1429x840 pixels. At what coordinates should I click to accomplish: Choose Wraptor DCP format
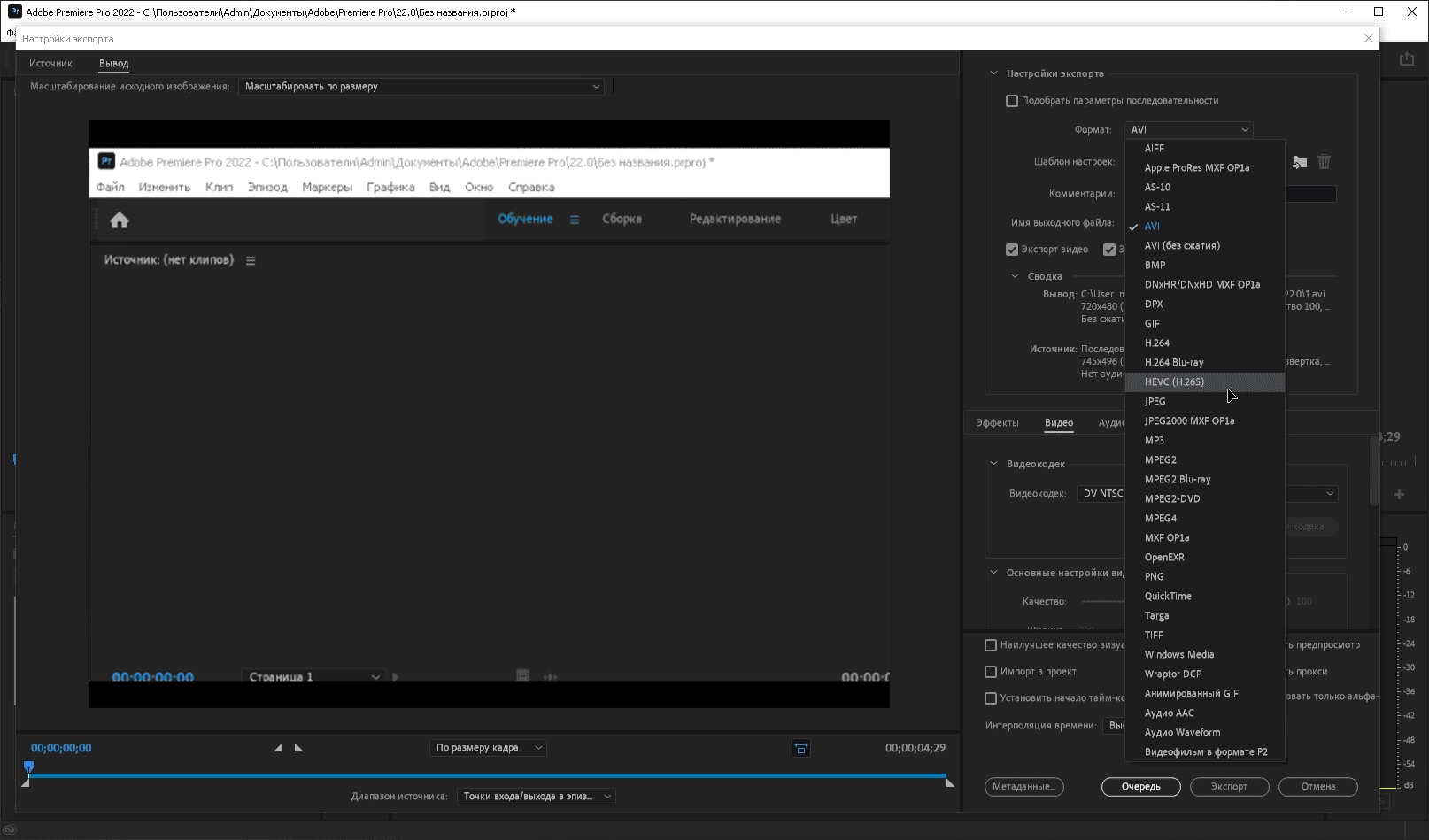(x=1205, y=674)
